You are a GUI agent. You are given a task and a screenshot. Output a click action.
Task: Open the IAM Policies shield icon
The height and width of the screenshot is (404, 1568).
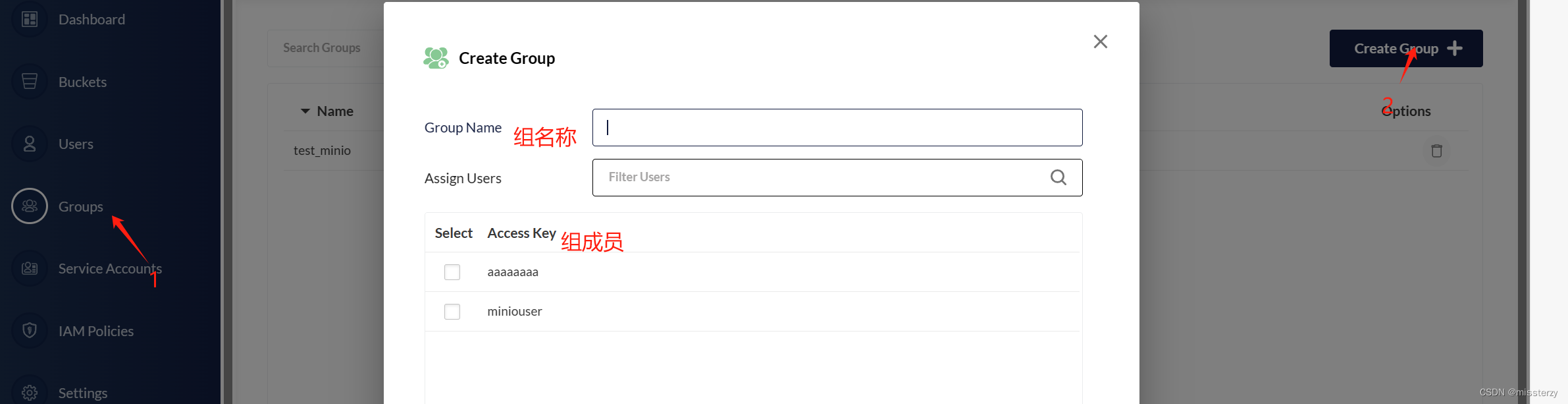pyautogui.click(x=29, y=330)
